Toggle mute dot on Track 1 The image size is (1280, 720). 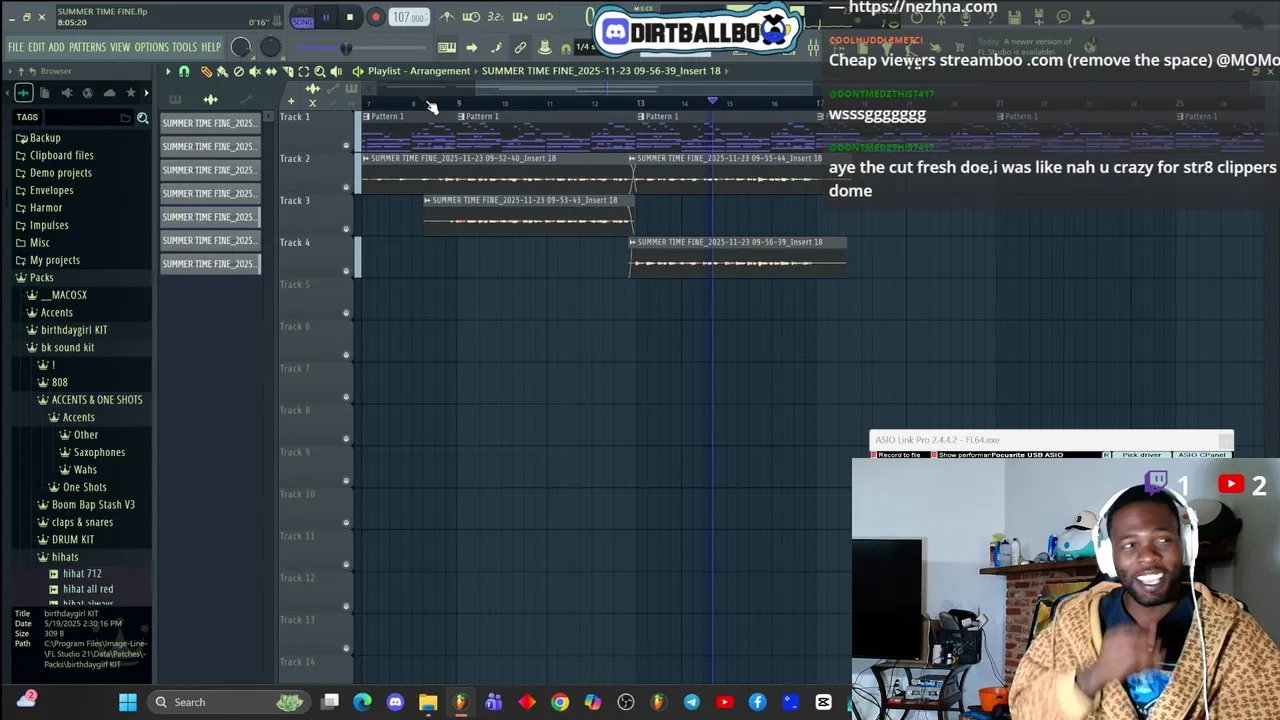pyautogui.click(x=346, y=145)
